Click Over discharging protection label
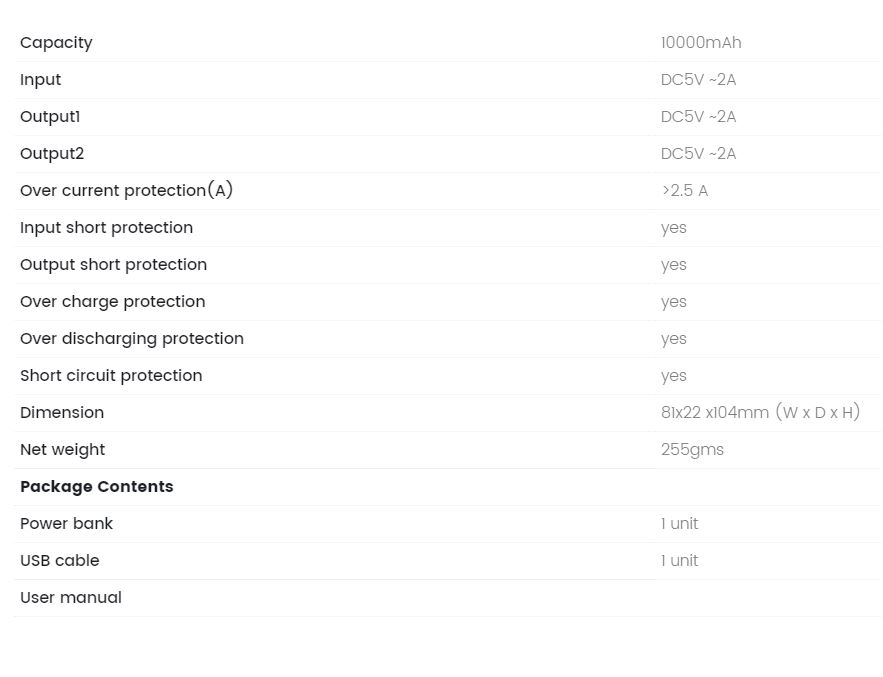883x677 pixels. pyautogui.click(x=132, y=339)
